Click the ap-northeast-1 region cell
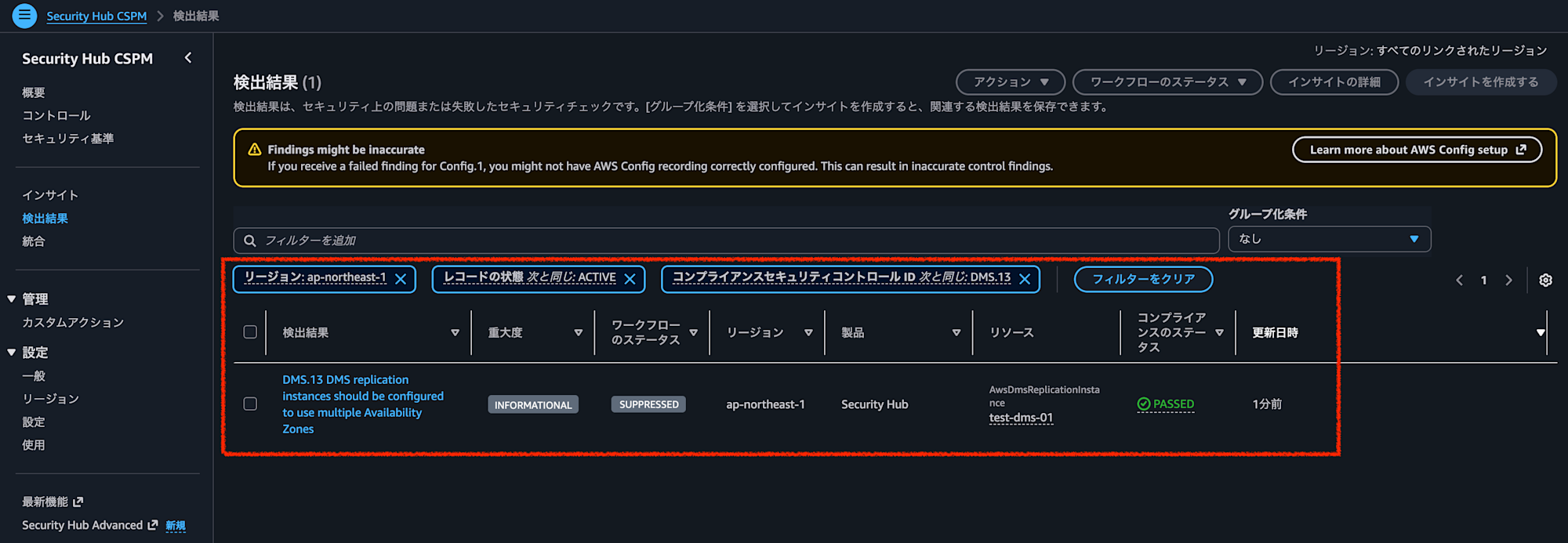The width and height of the screenshot is (1568, 543). tap(765, 404)
